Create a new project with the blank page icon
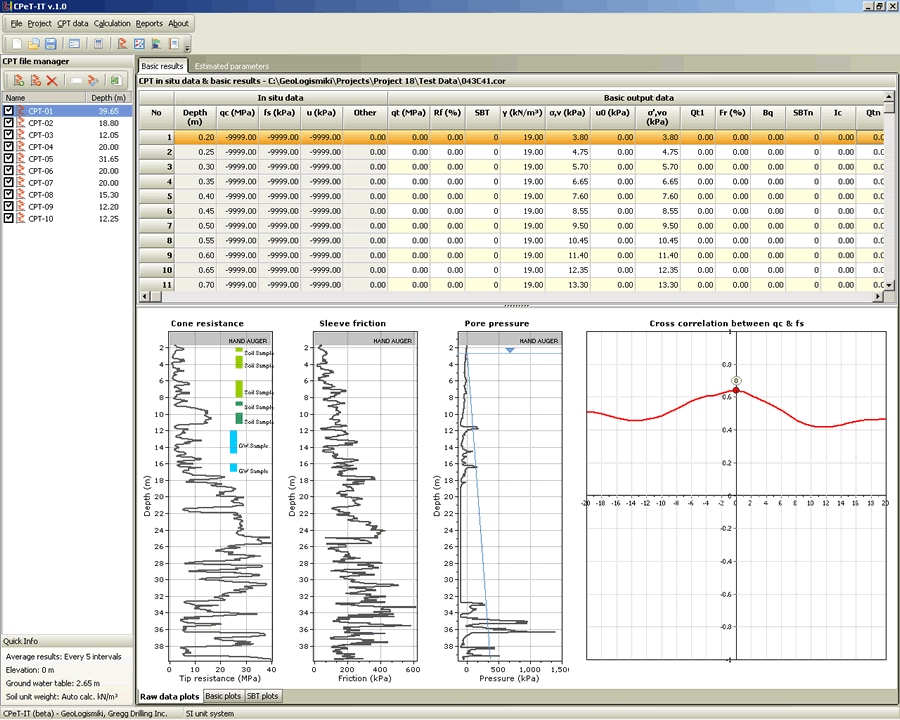Viewport: 900px width, 720px height. coord(17,44)
